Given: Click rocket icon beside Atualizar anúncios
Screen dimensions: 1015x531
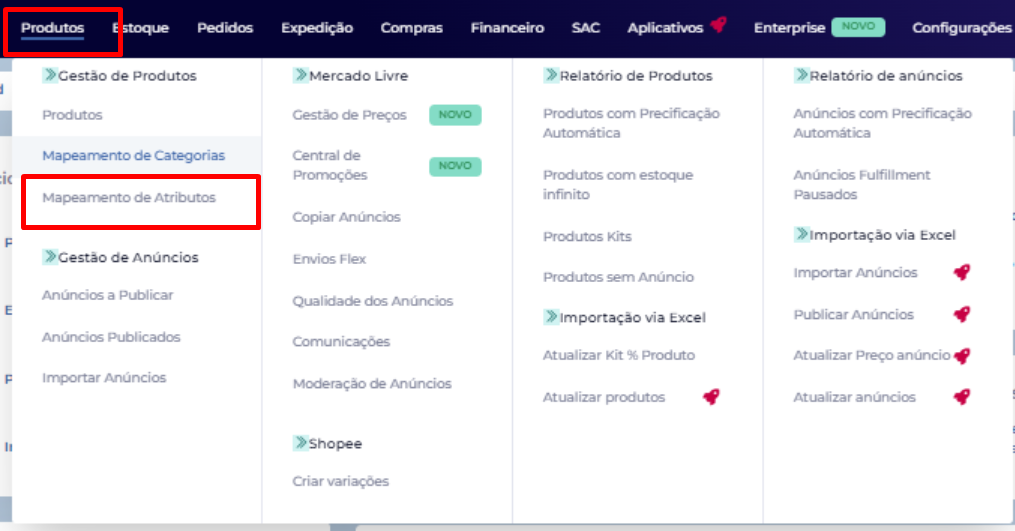Looking at the screenshot, I should pos(961,397).
